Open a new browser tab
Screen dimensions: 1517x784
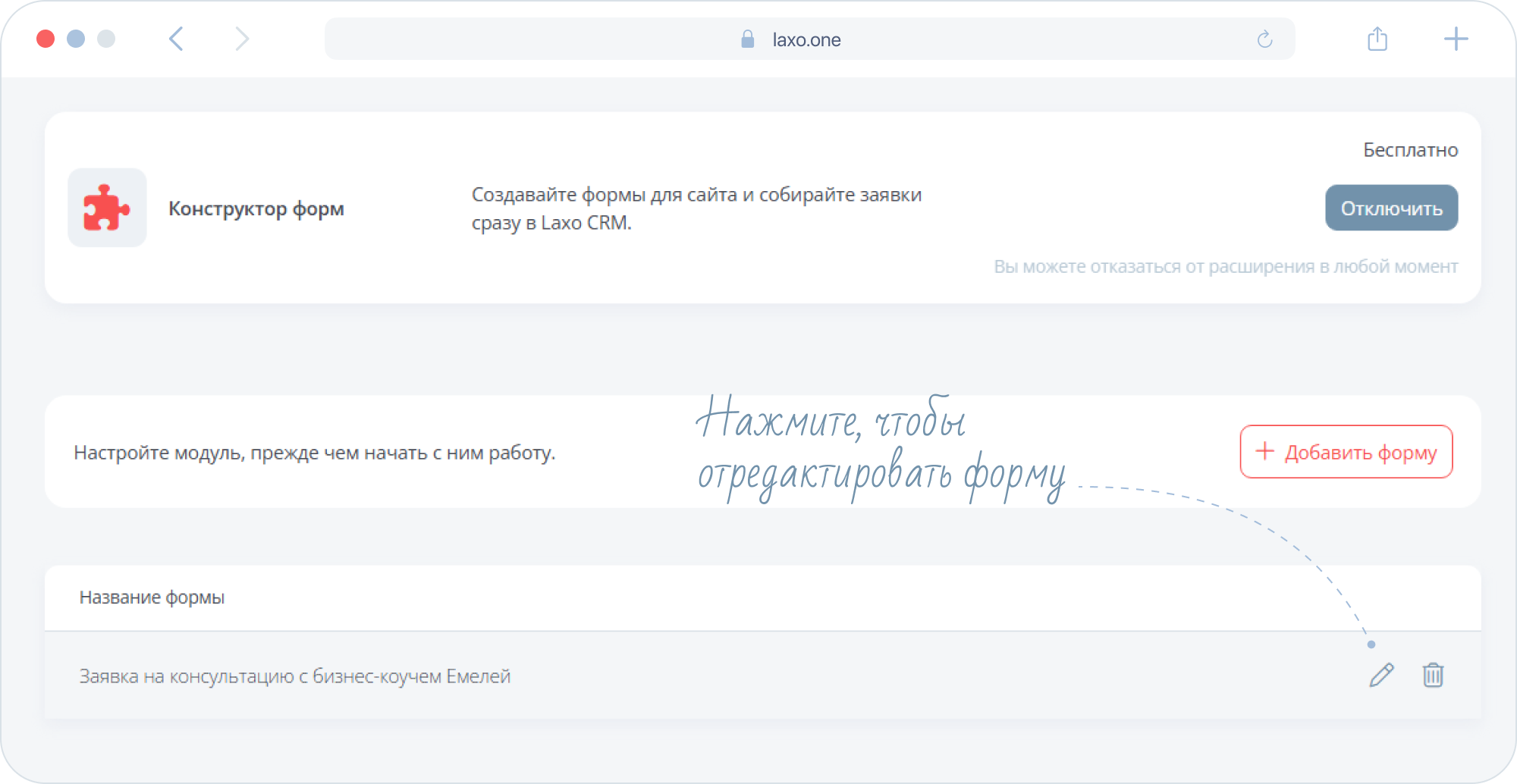coord(1456,39)
